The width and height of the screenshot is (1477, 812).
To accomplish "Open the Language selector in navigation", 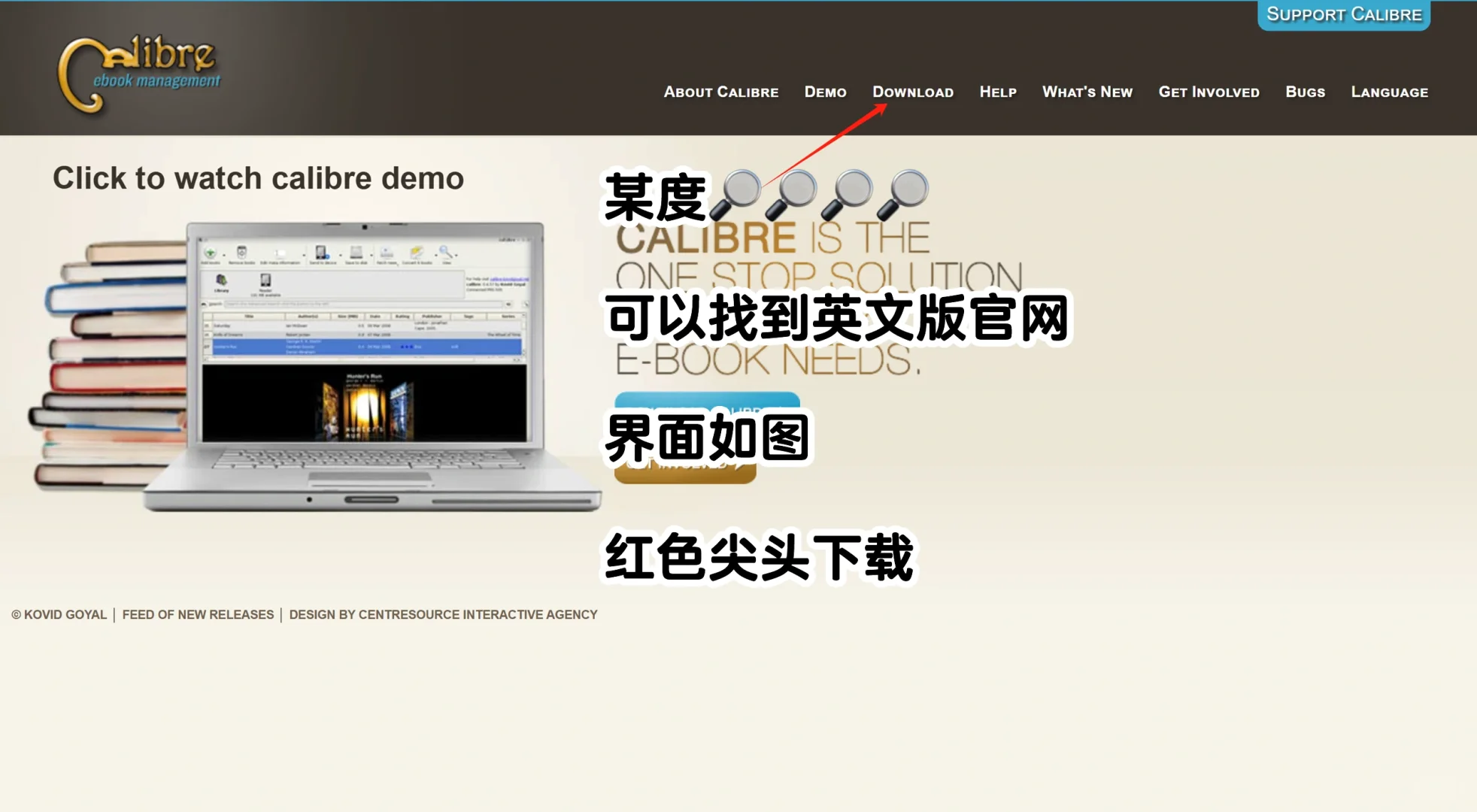I will coord(1389,92).
